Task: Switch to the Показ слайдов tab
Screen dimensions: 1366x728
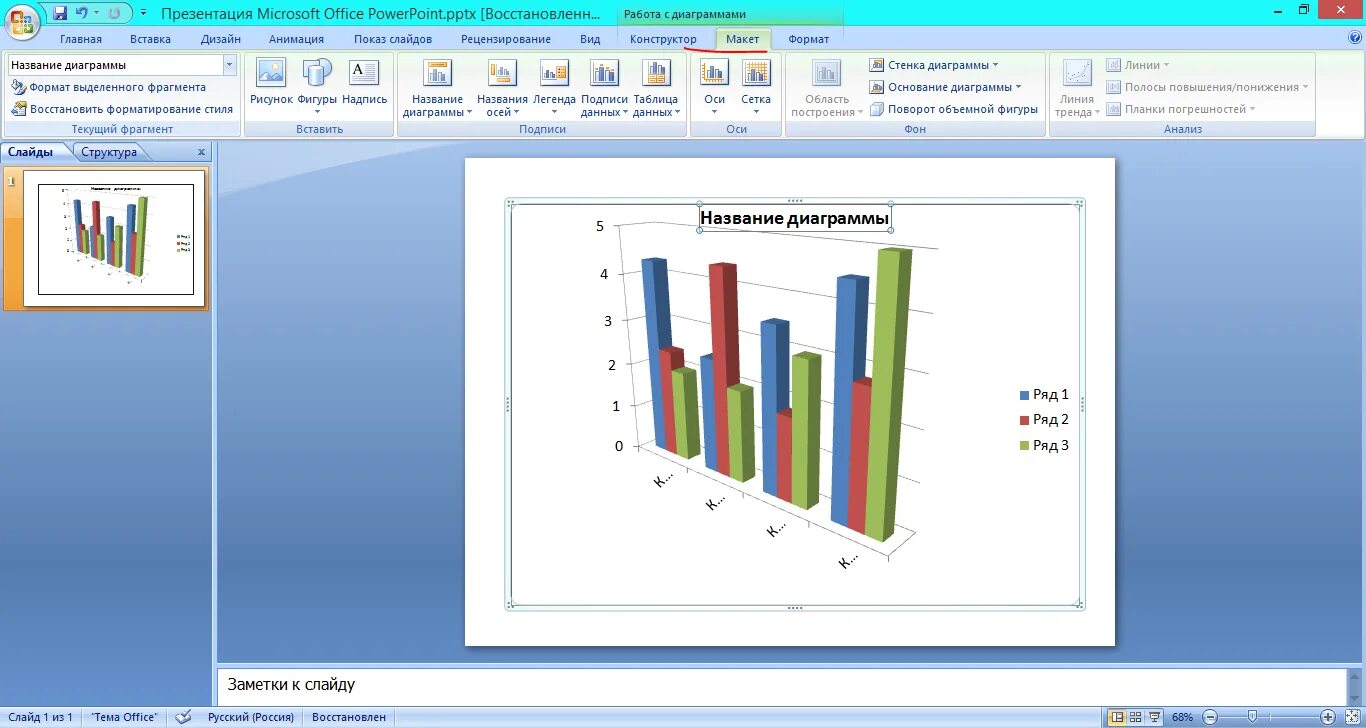Action: click(x=393, y=39)
